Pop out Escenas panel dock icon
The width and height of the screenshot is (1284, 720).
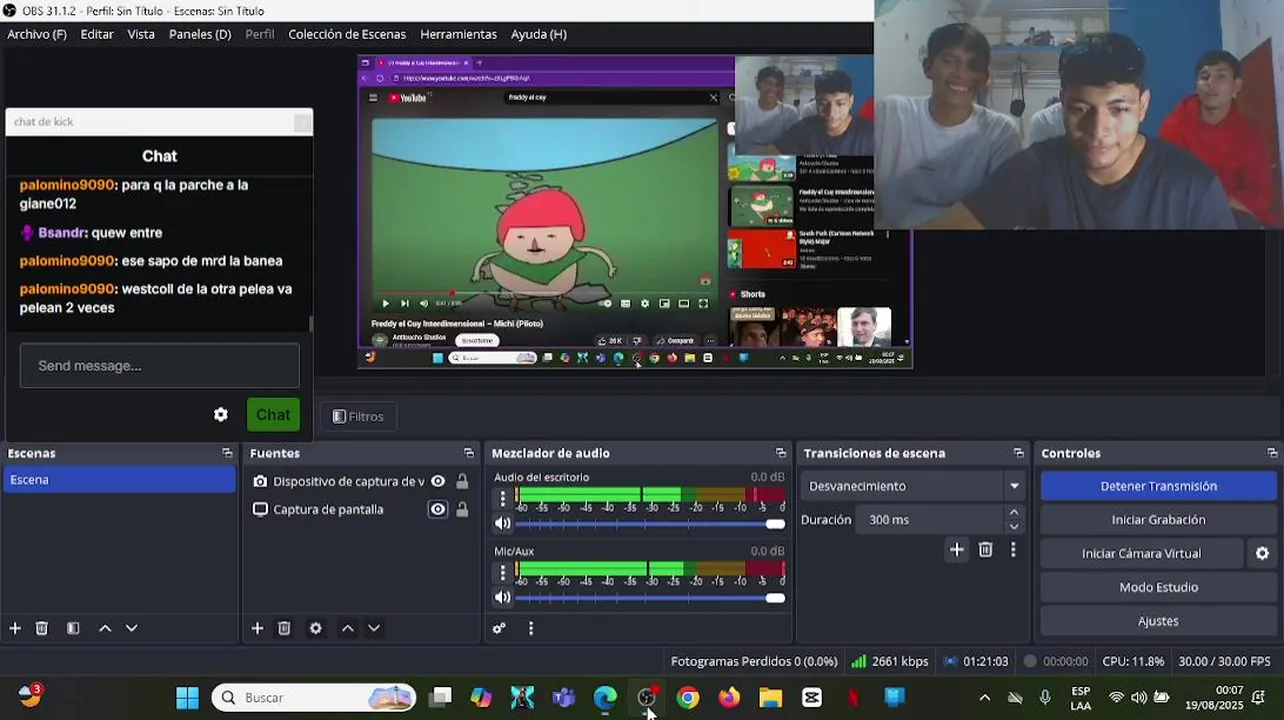click(x=227, y=453)
